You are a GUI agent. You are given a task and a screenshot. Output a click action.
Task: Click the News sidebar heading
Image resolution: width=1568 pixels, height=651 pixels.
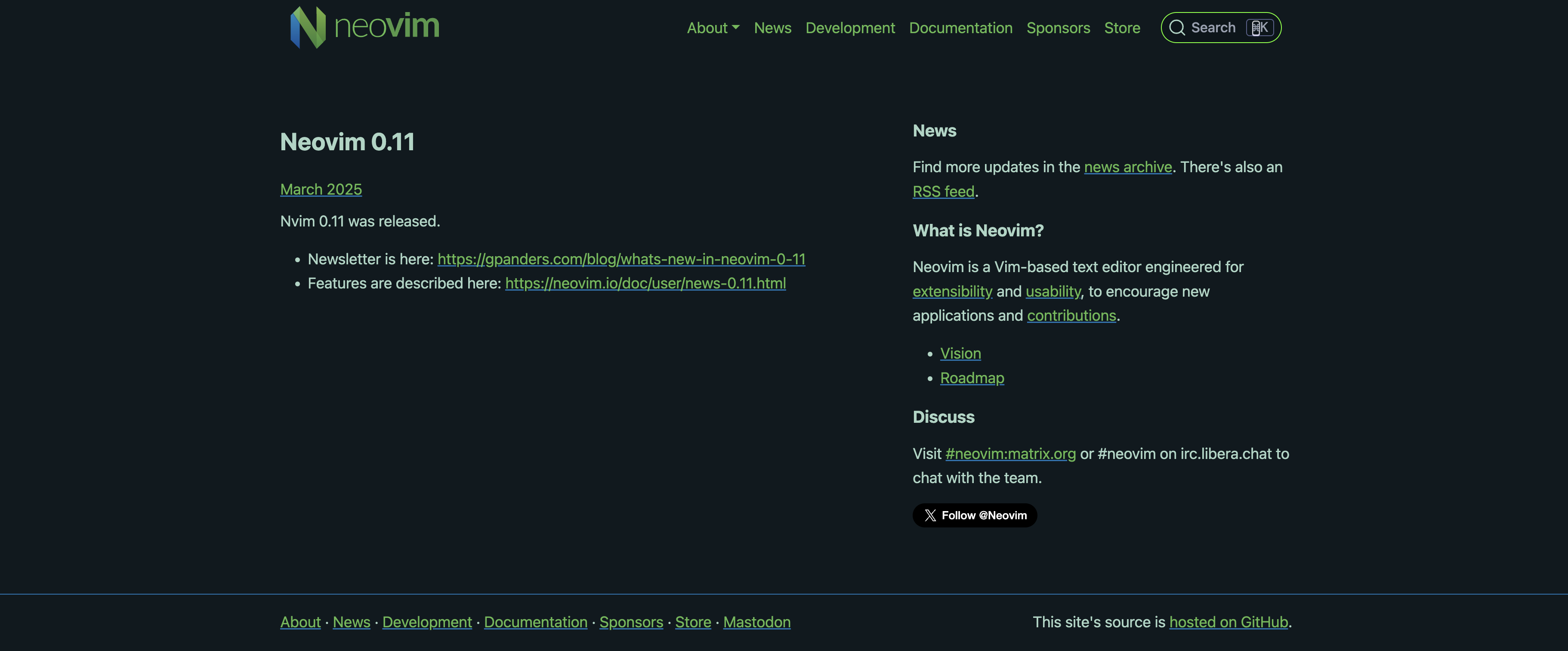click(934, 131)
